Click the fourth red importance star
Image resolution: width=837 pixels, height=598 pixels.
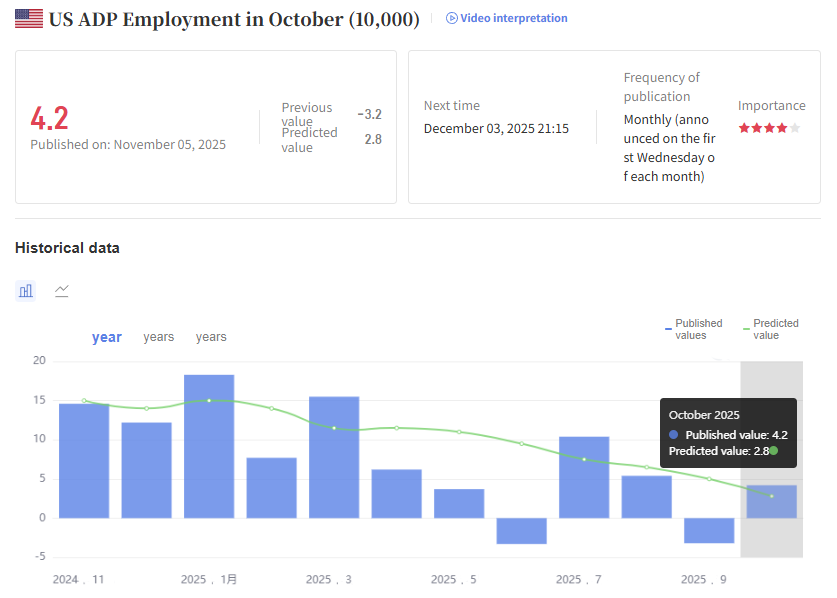click(779, 128)
